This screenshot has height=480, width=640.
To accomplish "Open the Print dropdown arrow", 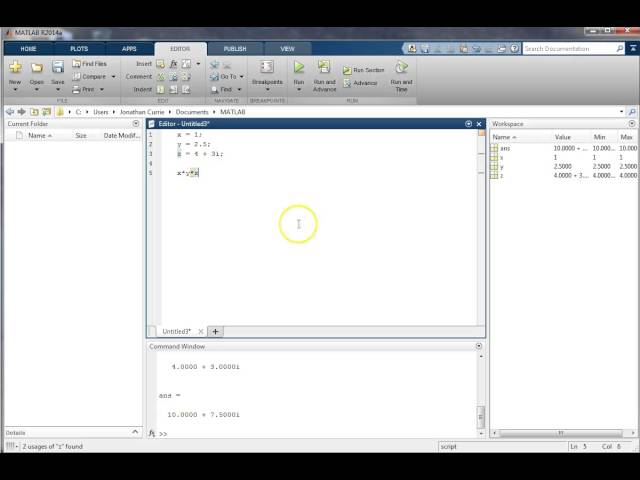I will [102, 89].
